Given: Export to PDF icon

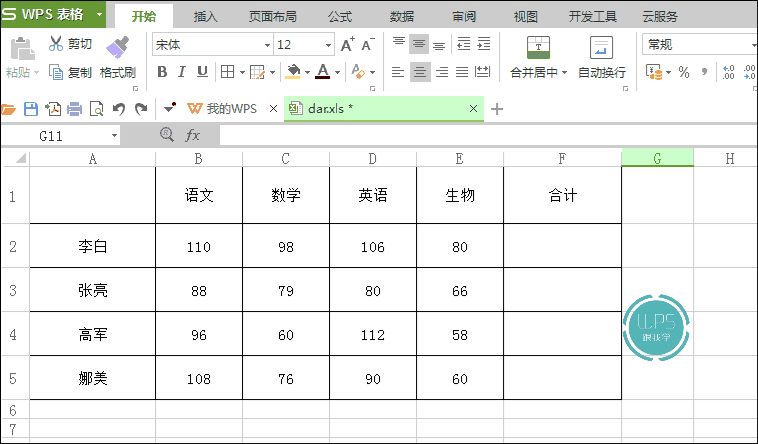Looking at the screenshot, I should coord(53,109).
